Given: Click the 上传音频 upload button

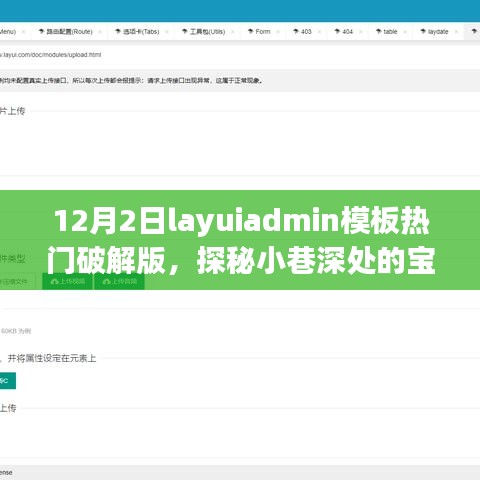Looking at the screenshot, I should [119, 282].
